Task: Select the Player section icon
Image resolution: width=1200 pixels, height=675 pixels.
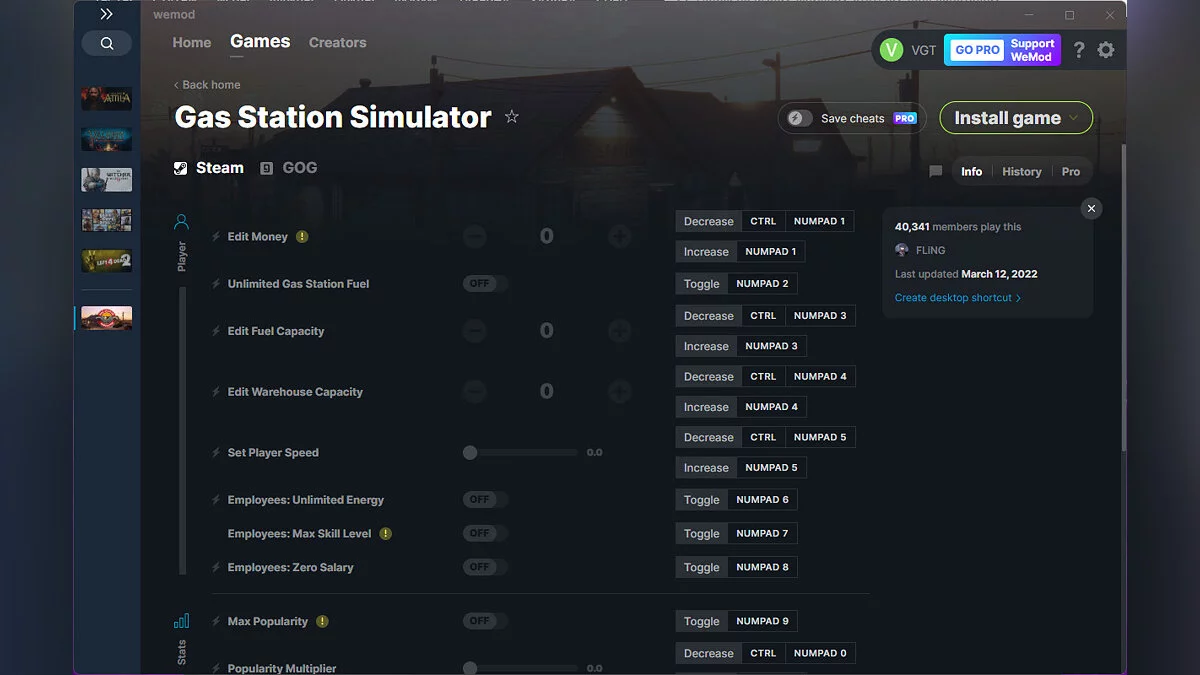Action: coord(181,221)
